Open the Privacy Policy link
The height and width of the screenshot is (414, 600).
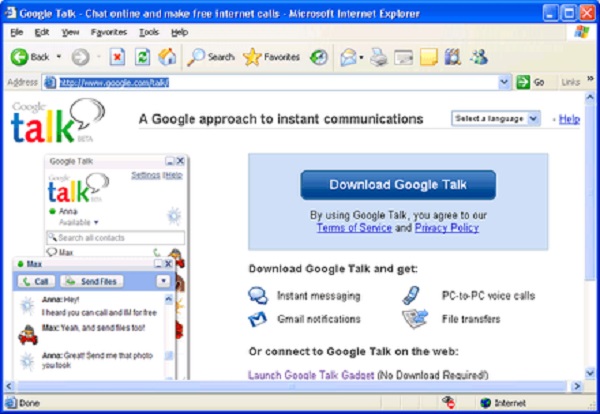point(445,228)
